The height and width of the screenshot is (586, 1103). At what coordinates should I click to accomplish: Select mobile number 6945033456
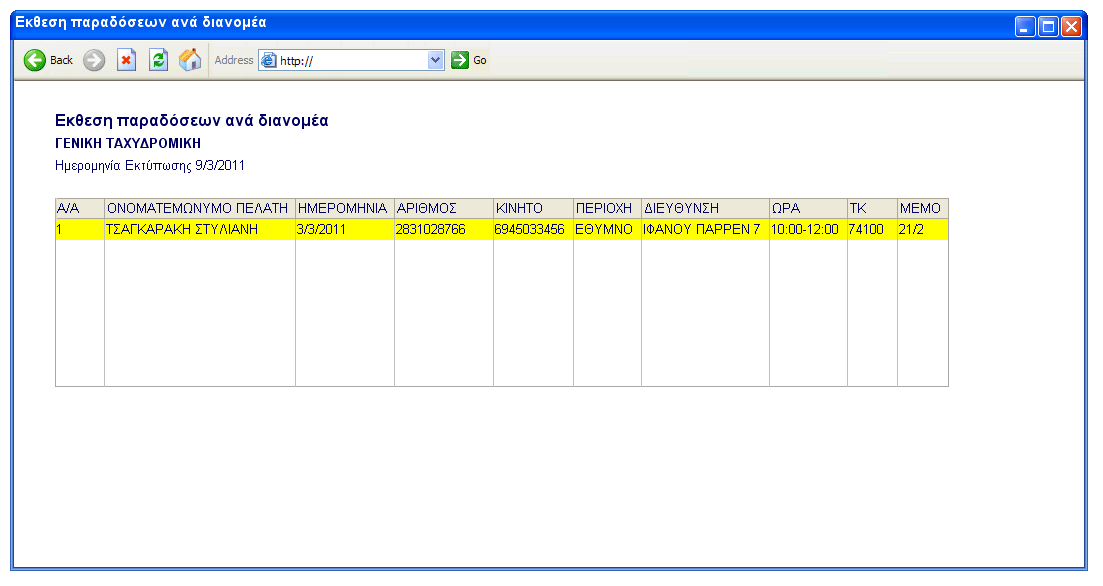point(533,229)
